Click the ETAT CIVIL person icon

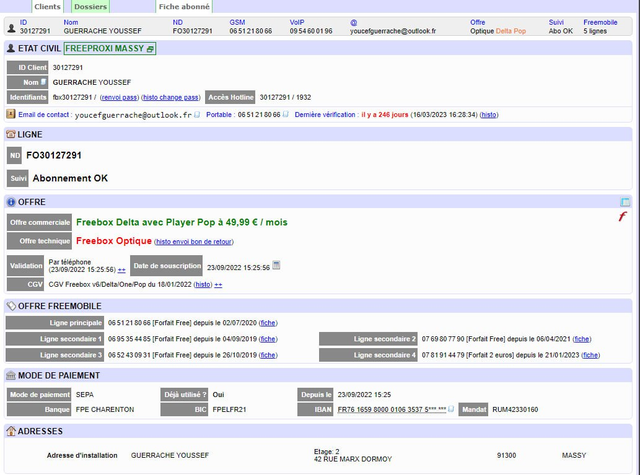(x=11, y=48)
